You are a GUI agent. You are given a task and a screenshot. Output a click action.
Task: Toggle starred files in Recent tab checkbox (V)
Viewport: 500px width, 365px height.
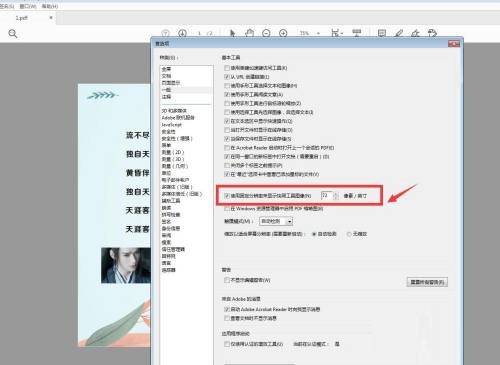(227, 174)
